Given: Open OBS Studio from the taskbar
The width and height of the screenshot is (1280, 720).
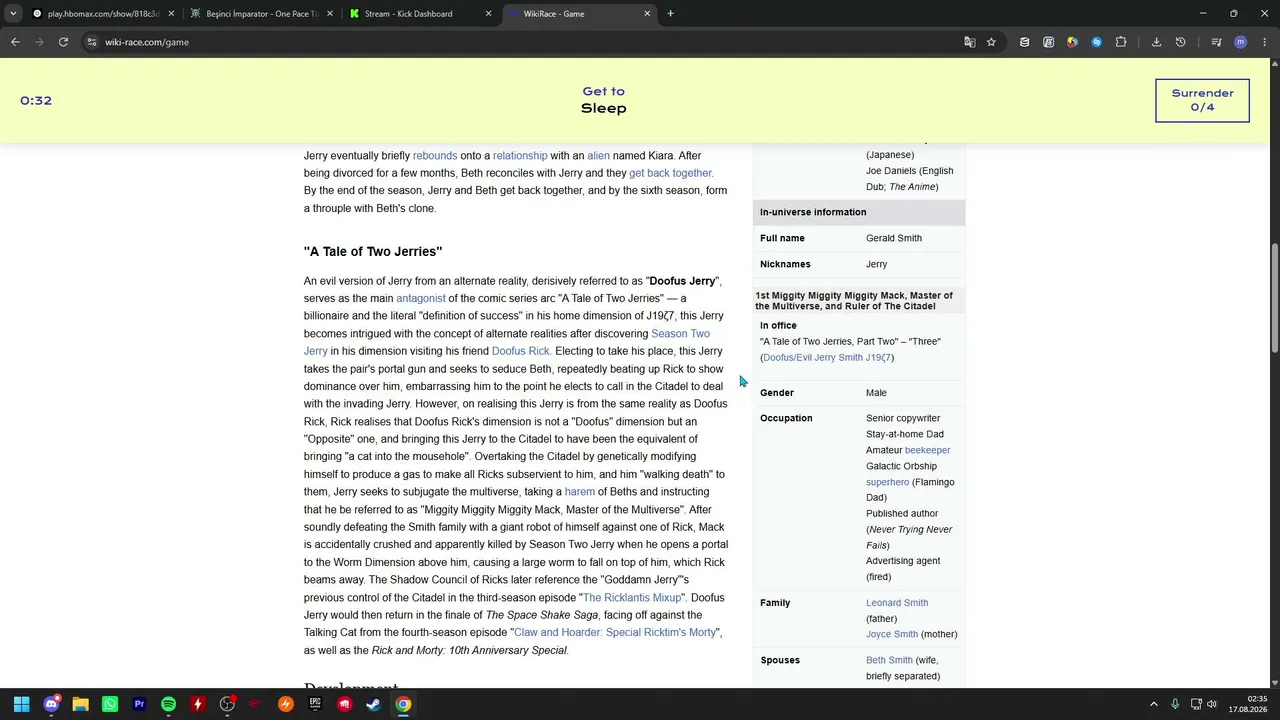Looking at the screenshot, I should click(227, 704).
